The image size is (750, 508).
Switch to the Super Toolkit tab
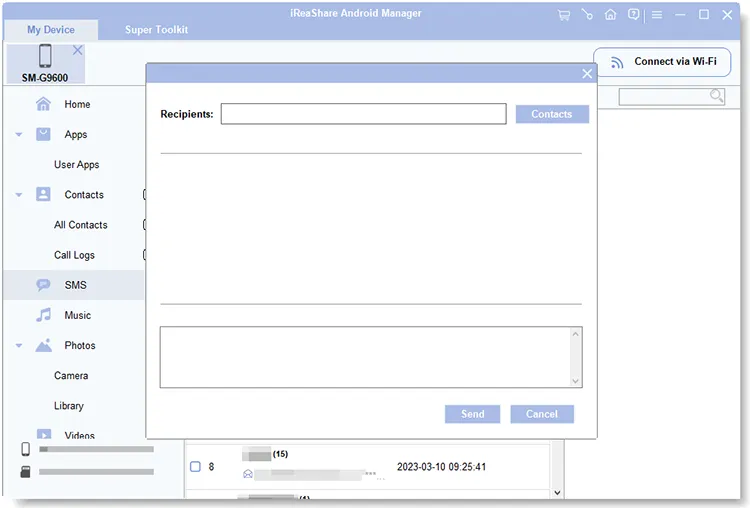coord(156,30)
